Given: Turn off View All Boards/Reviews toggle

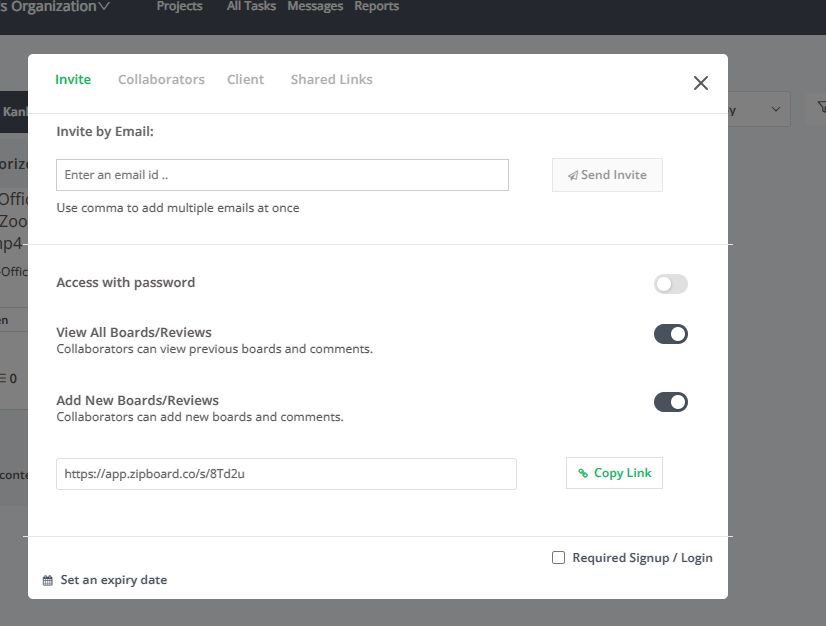Looking at the screenshot, I should [671, 334].
